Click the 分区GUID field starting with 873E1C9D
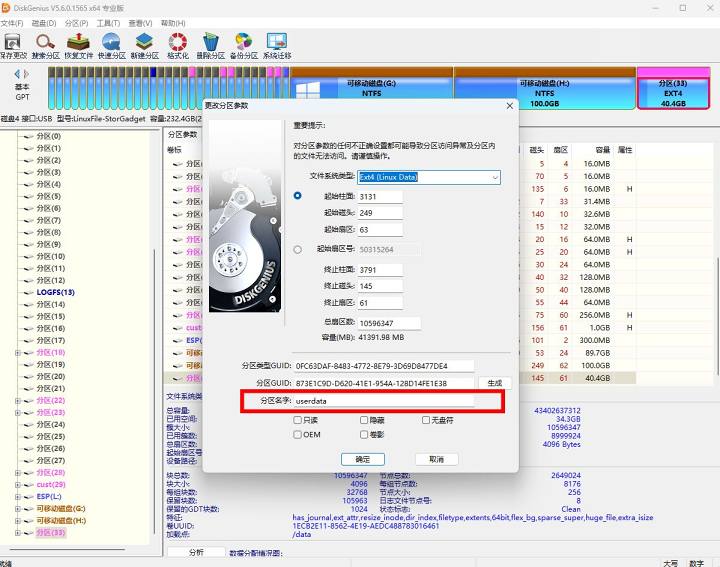The height and width of the screenshot is (567, 720). pyautogui.click(x=384, y=383)
